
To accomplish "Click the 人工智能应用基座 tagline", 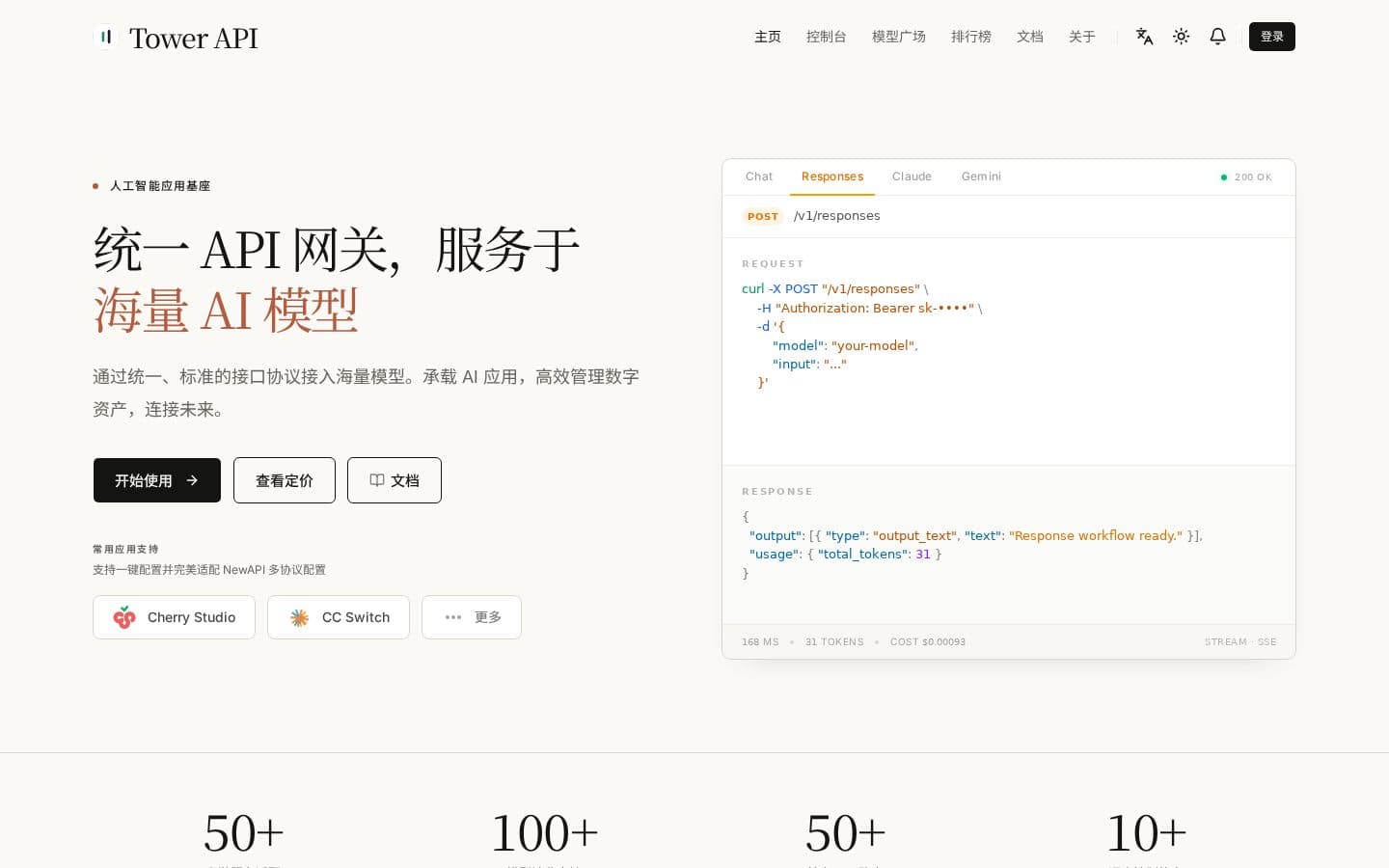I will point(160,186).
